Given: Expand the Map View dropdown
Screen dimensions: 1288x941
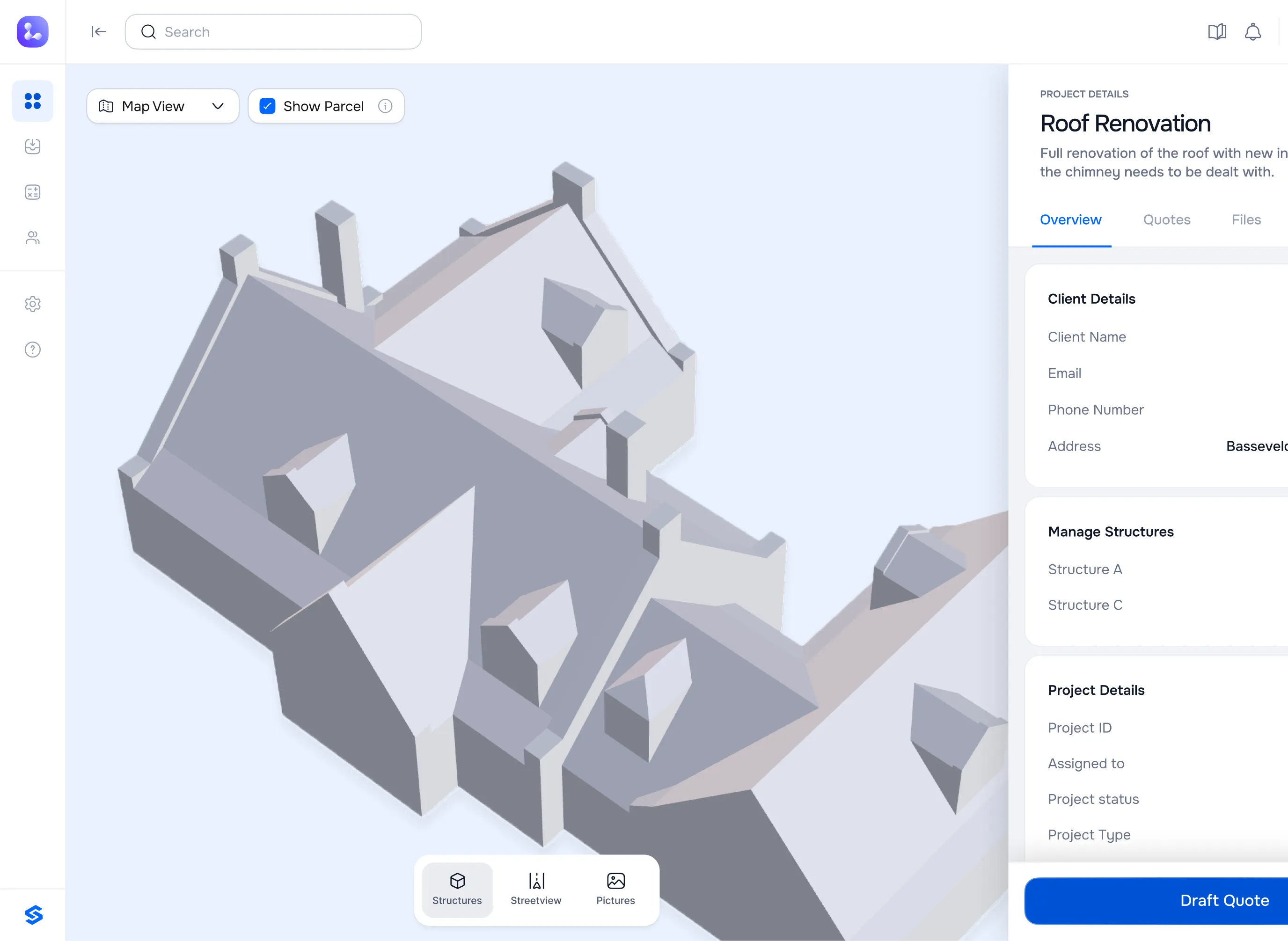Looking at the screenshot, I should click(162, 106).
